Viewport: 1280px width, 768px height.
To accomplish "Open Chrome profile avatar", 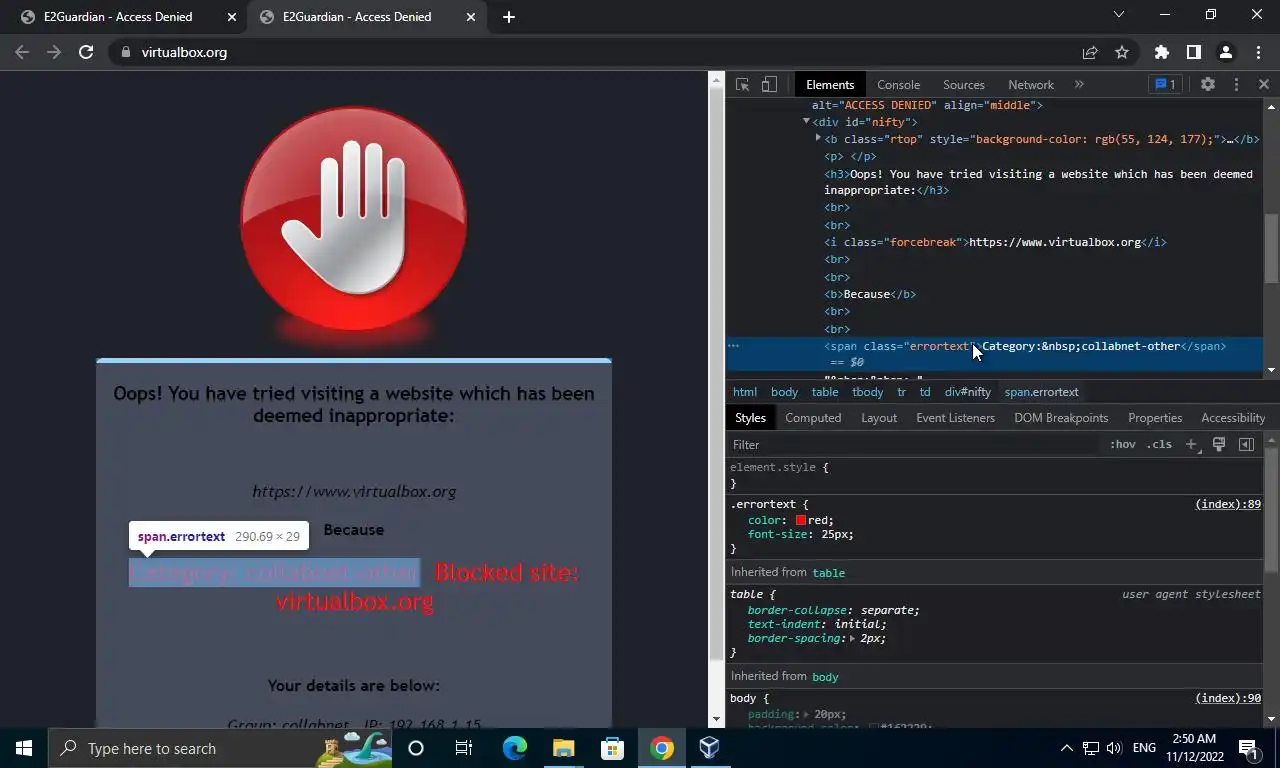I will [1225, 52].
